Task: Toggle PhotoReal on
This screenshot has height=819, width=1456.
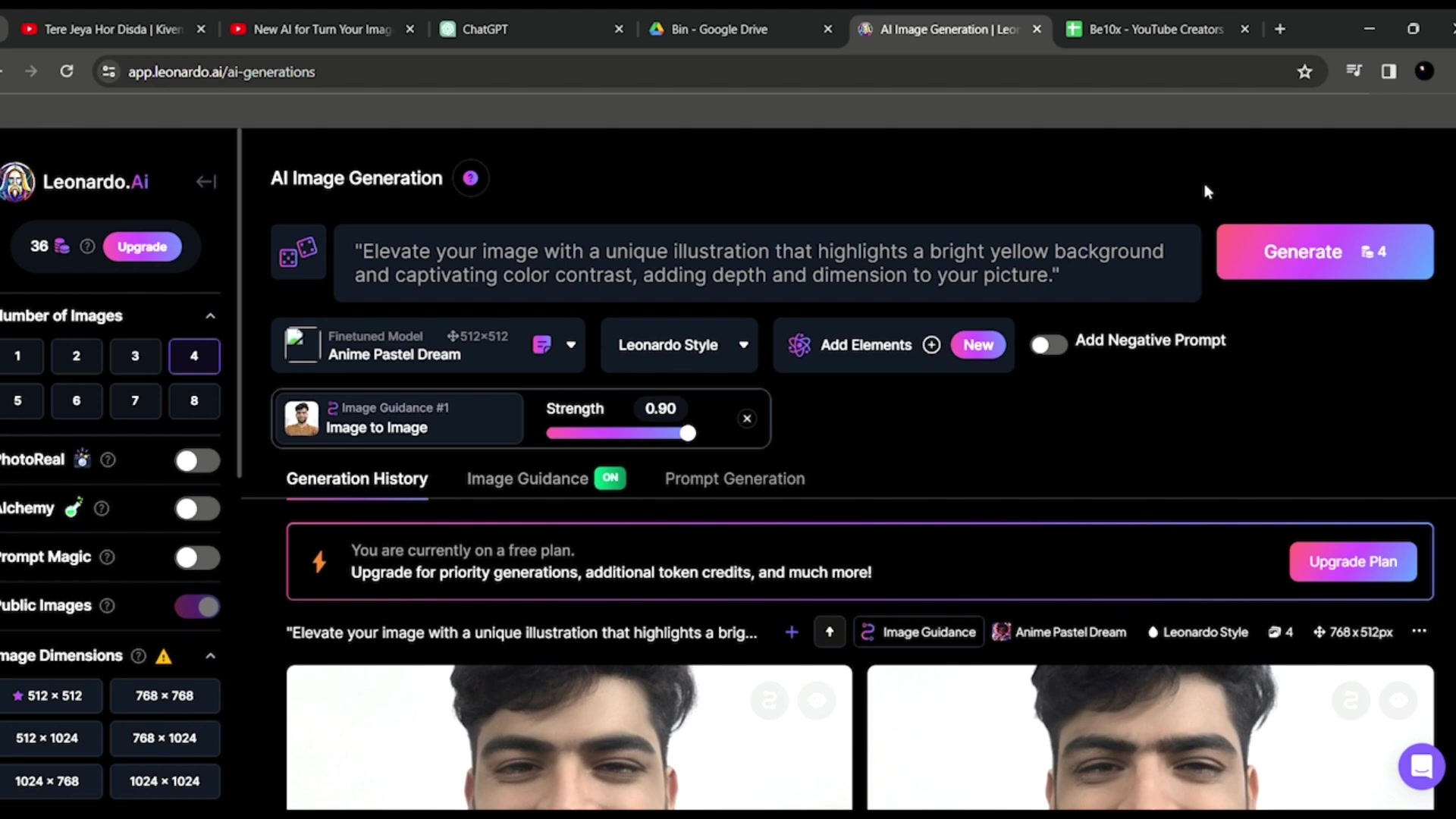Action: [x=197, y=460]
